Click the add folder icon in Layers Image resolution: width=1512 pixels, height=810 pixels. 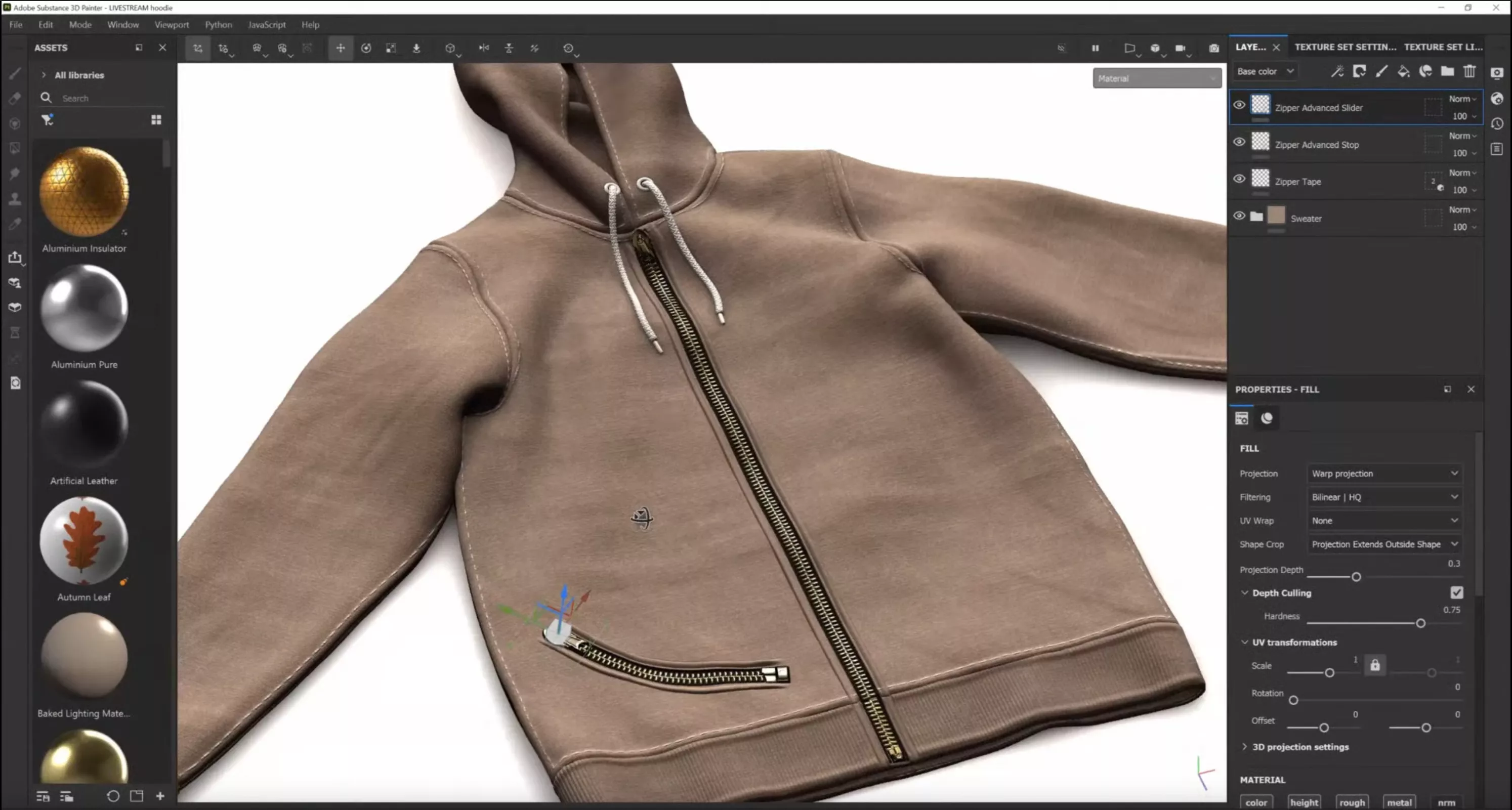1447,72
